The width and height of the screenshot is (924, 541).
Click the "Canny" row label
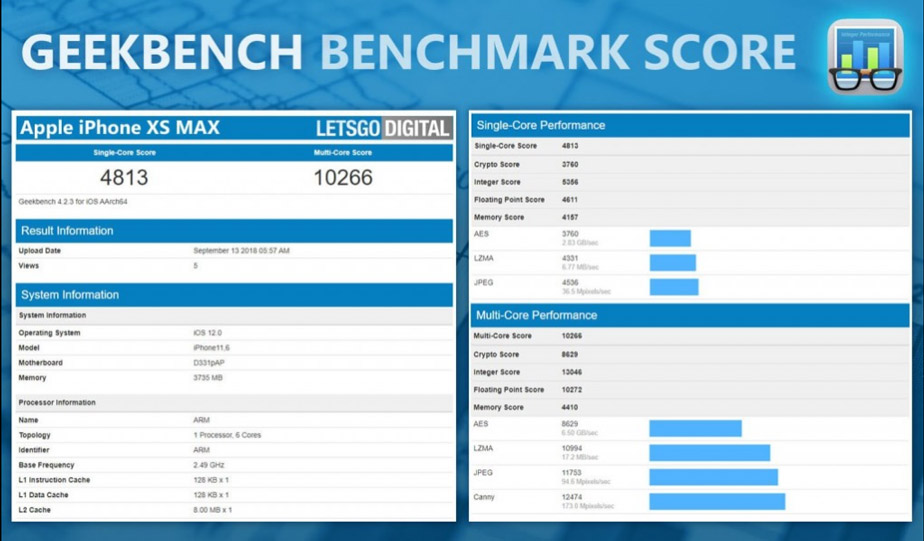484,497
